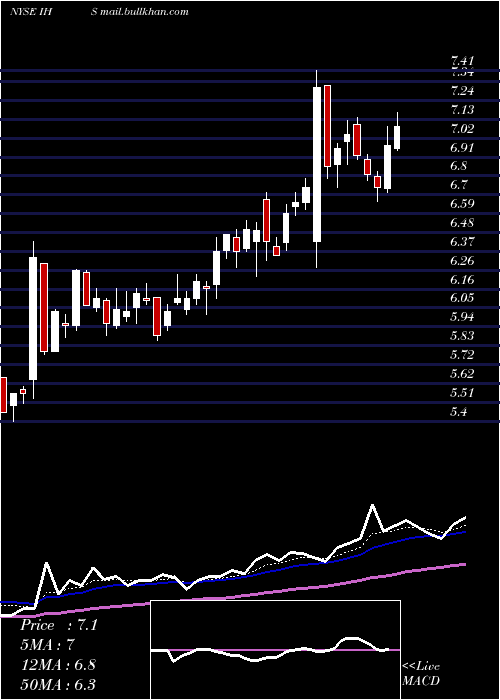Select the 7.13 price axis label

(x=462, y=110)
